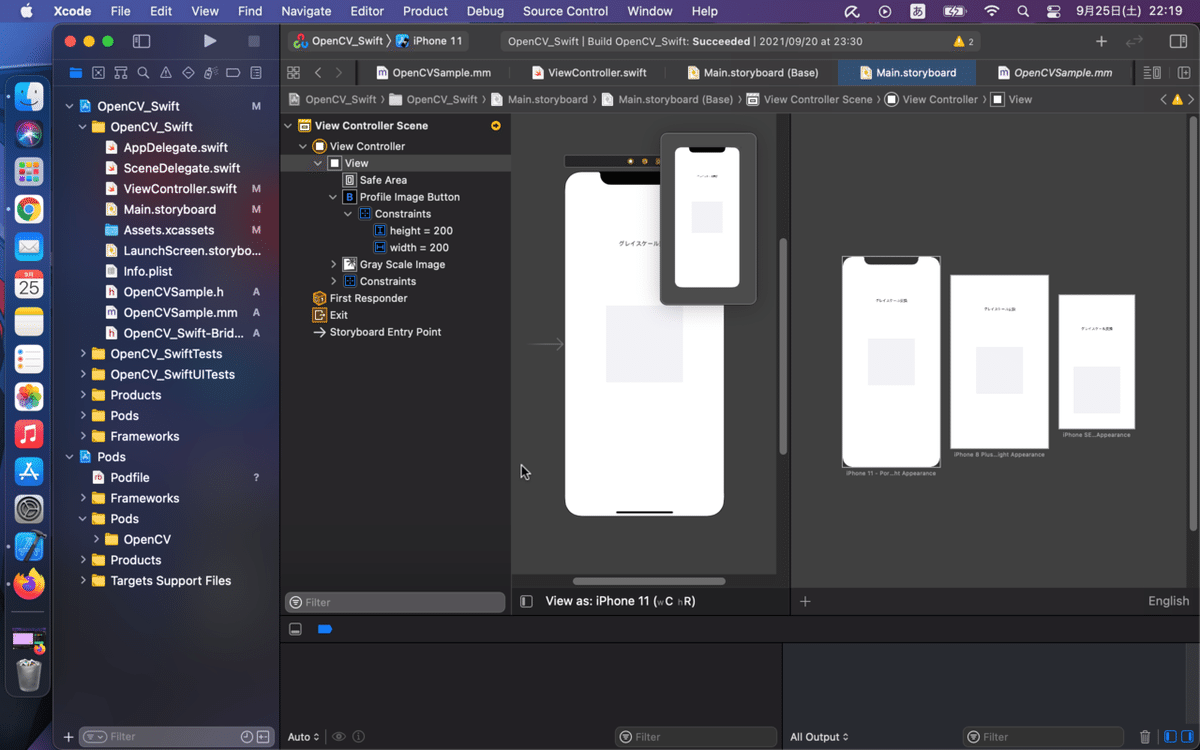This screenshot has height=750, width=1200.
Task: Open the All Output dropdown
Action: tap(819, 737)
